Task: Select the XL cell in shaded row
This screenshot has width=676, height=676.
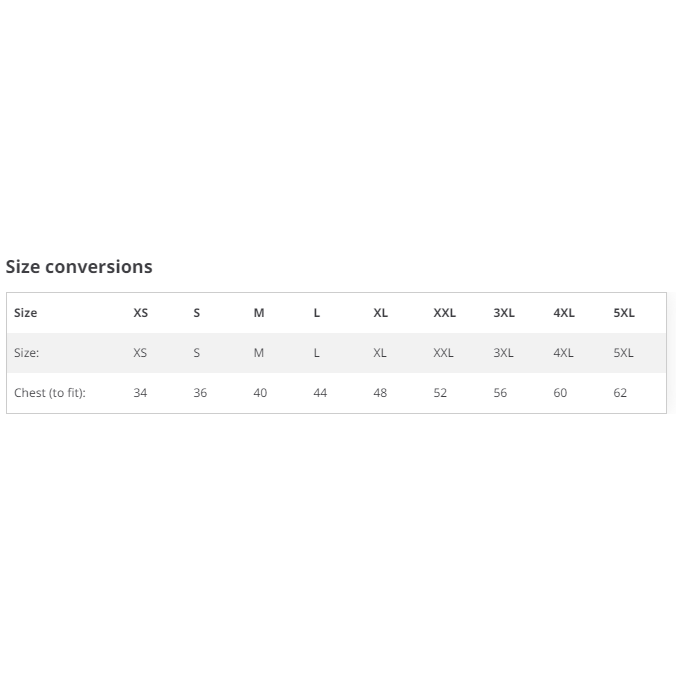Action: coord(380,353)
